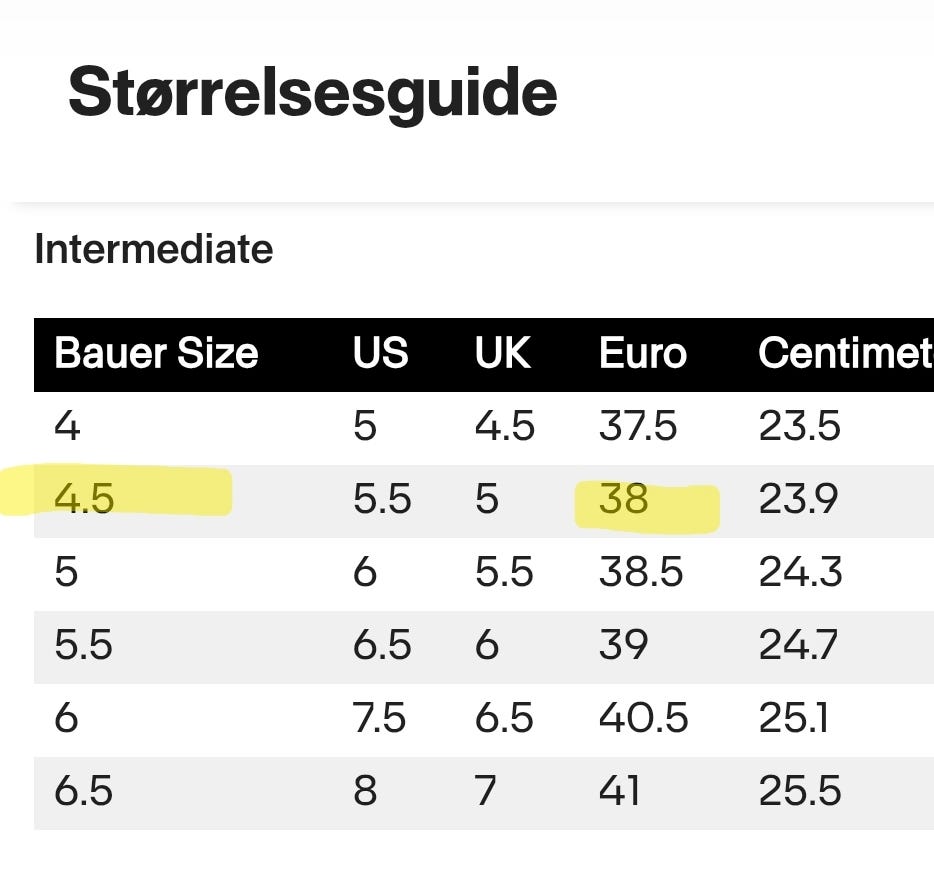Select the UK column header
This screenshot has height=875, width=934.
503,353
